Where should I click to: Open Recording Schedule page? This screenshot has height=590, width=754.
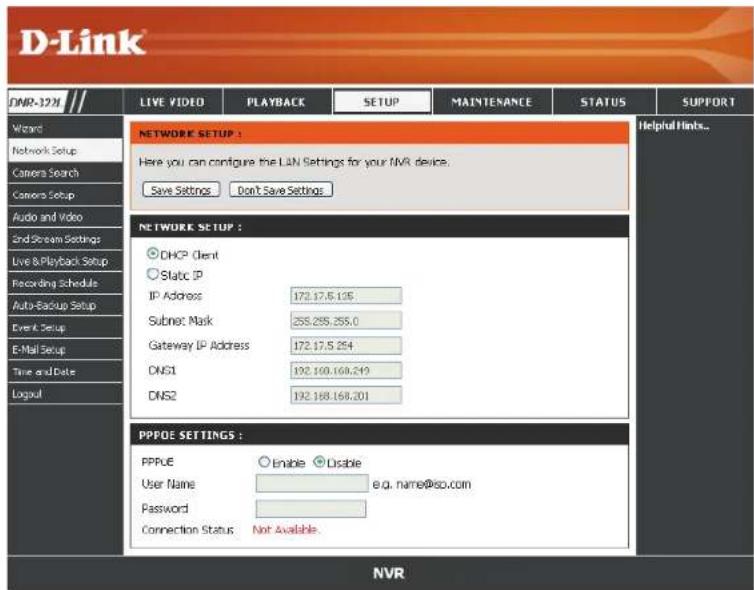65,283
